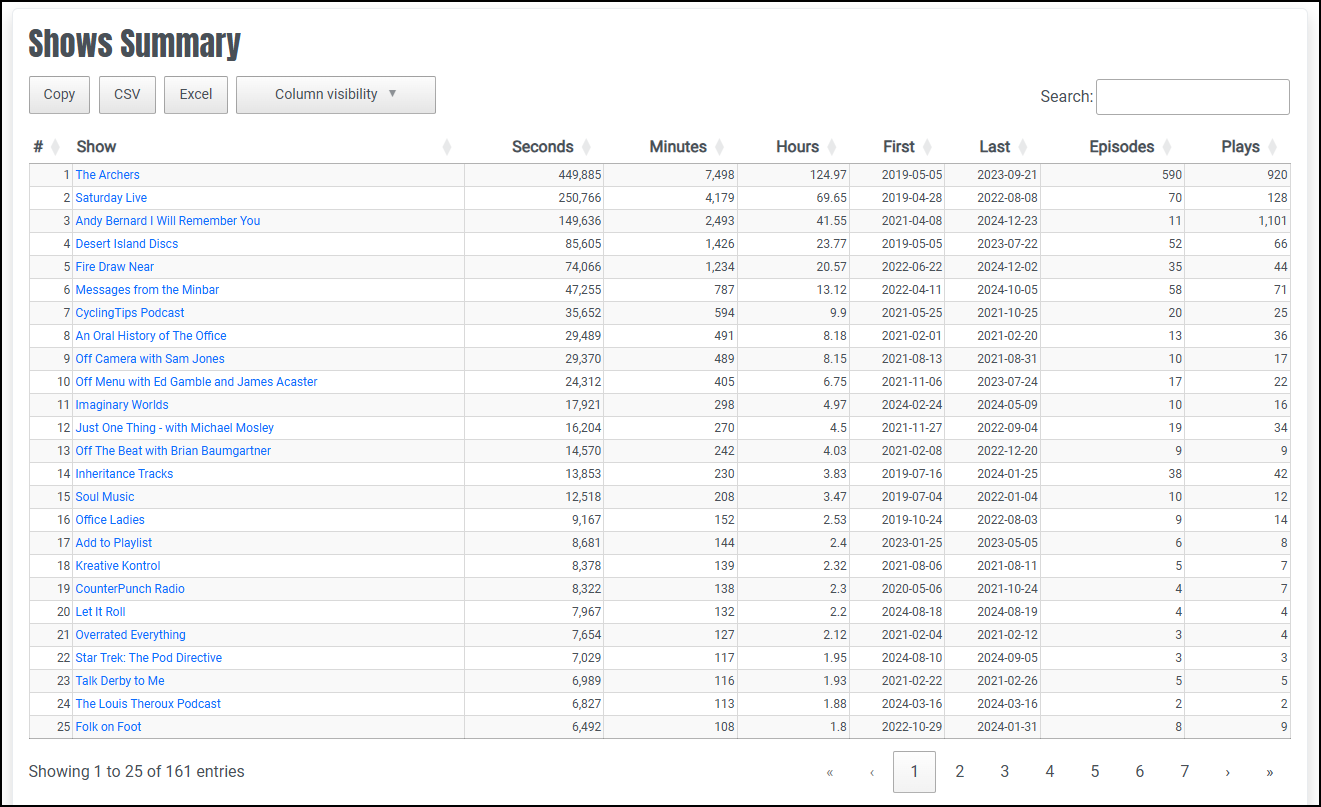Image resolution: width=1321 pixels, height=807 pixels.
Task: Open Off Camera with Sam Jones link
Action: coord(150,359)
